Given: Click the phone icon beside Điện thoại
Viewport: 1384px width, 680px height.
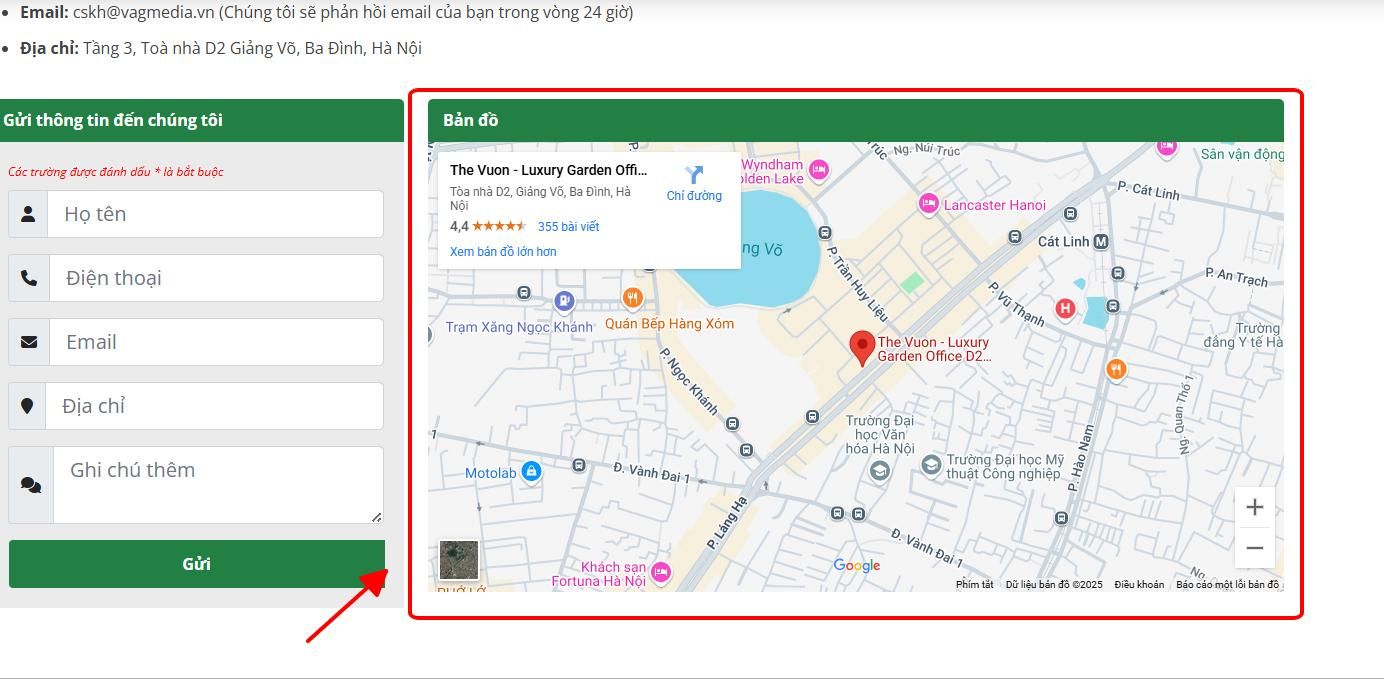Looking at the screenshot, I should tap(29, 278).
